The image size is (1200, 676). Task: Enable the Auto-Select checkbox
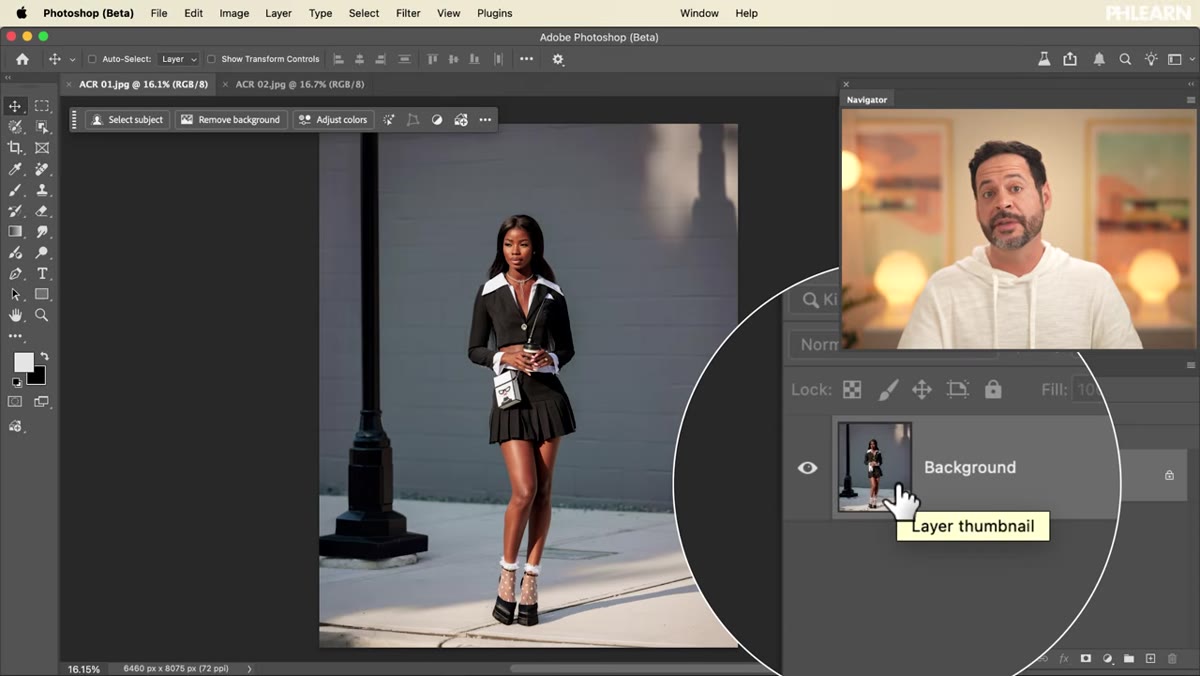pos(93,59)
